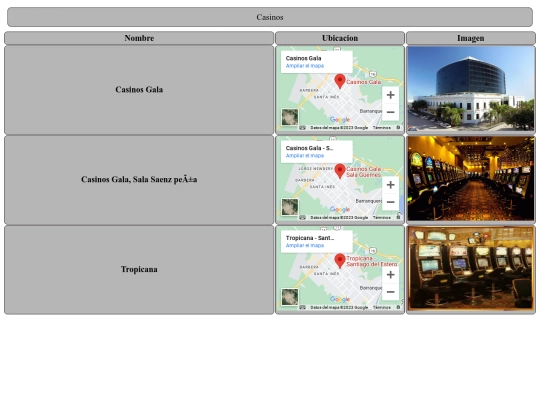This screenshot has height=405, width=540.
Task: Click the red pin on Tropicana map
Action: coord(340,261)
